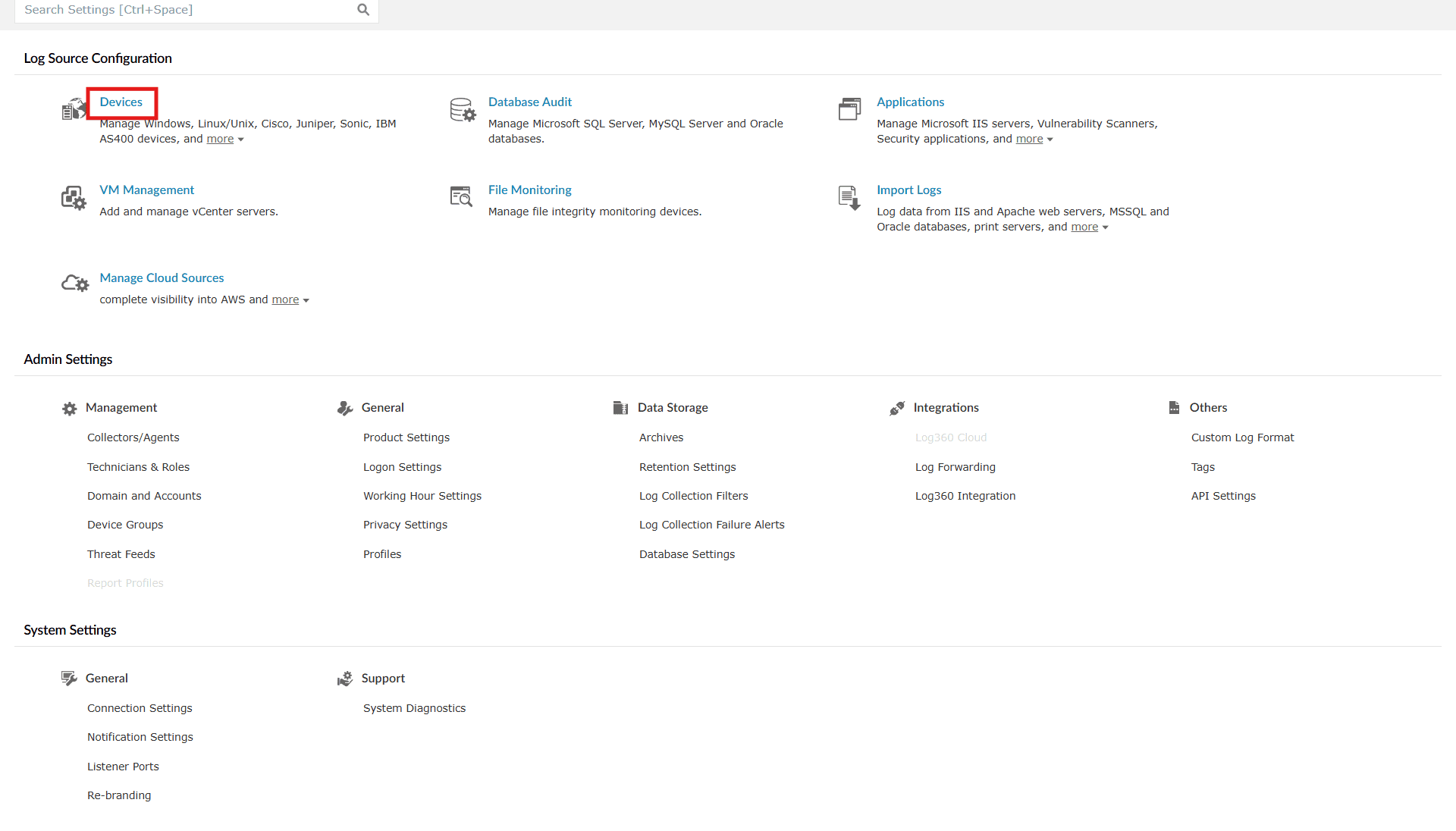Open System Diagnostics
The width and height of the screenshot is (1456, 831).
coord(414,707)
